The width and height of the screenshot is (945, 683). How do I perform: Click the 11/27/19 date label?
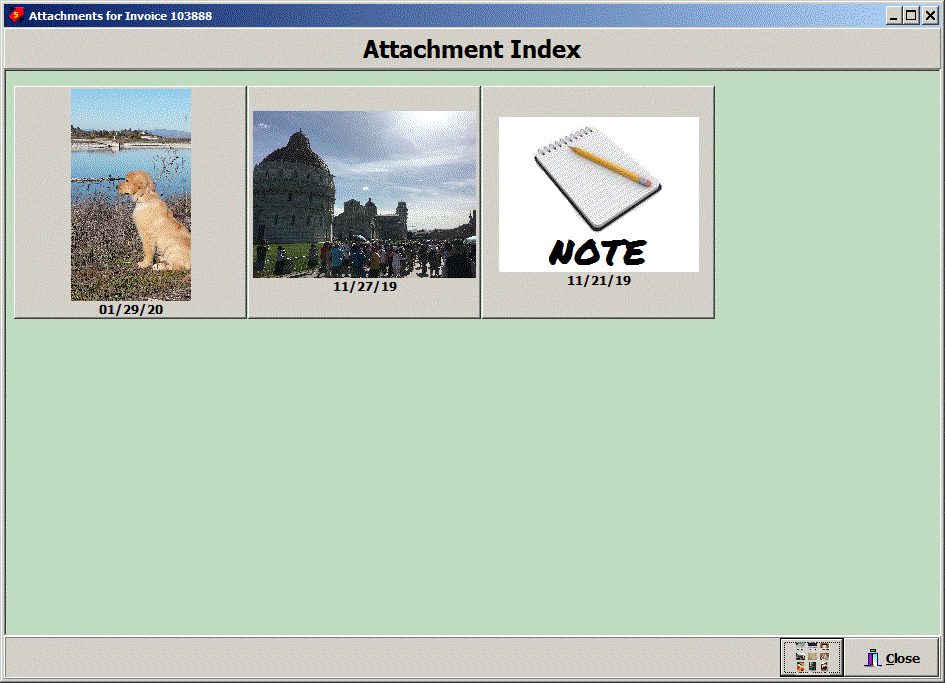[365, 286]
